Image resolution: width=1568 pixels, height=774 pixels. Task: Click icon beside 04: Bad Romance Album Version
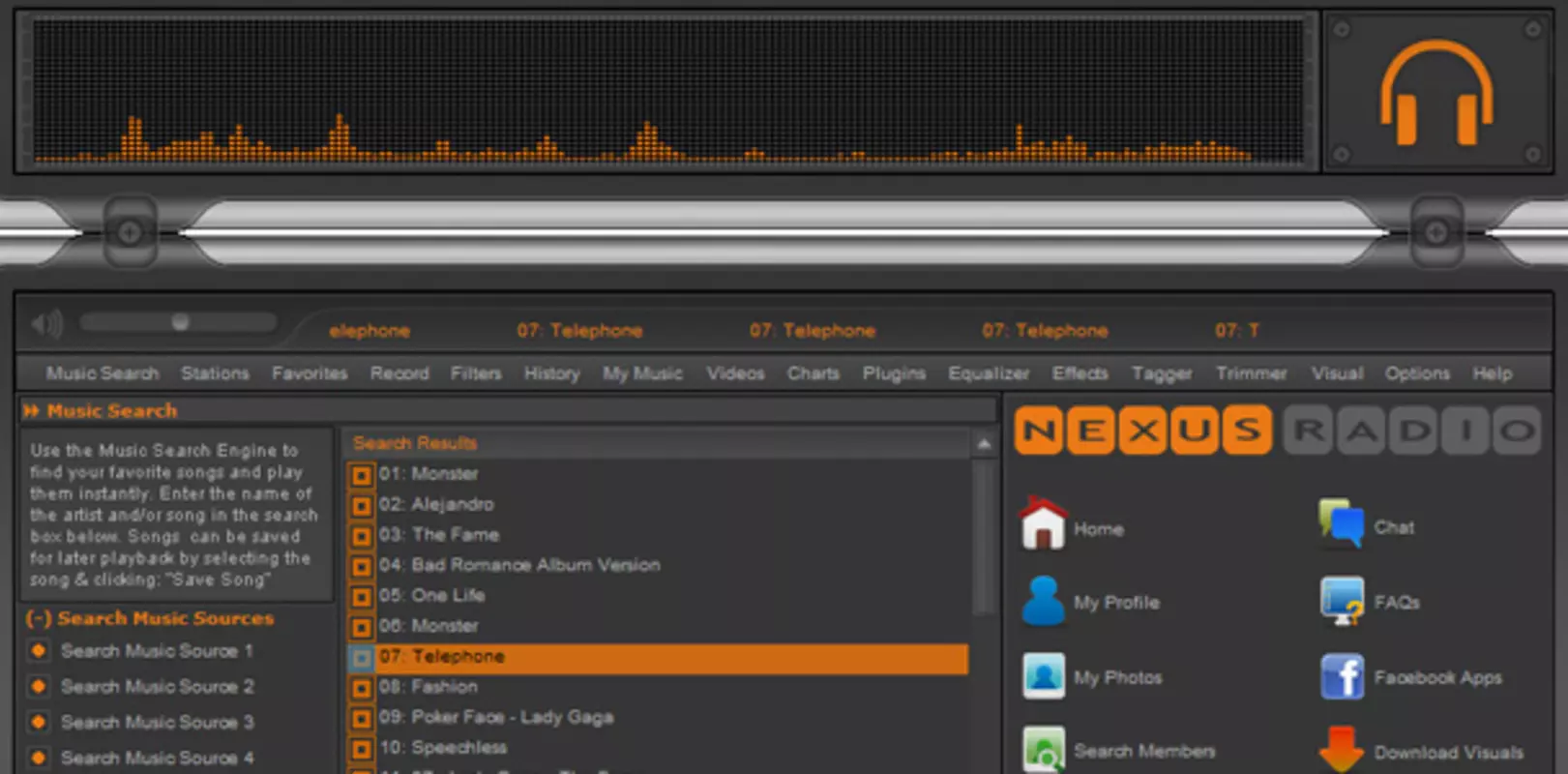coord(362,566)
